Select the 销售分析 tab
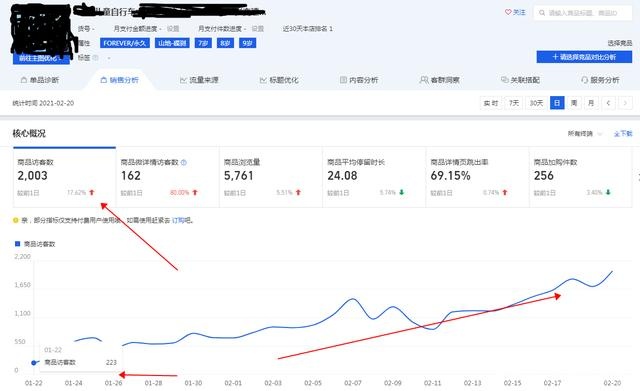Image resolution: width=640 pixels, height=391 pixels. coord(120,80)
